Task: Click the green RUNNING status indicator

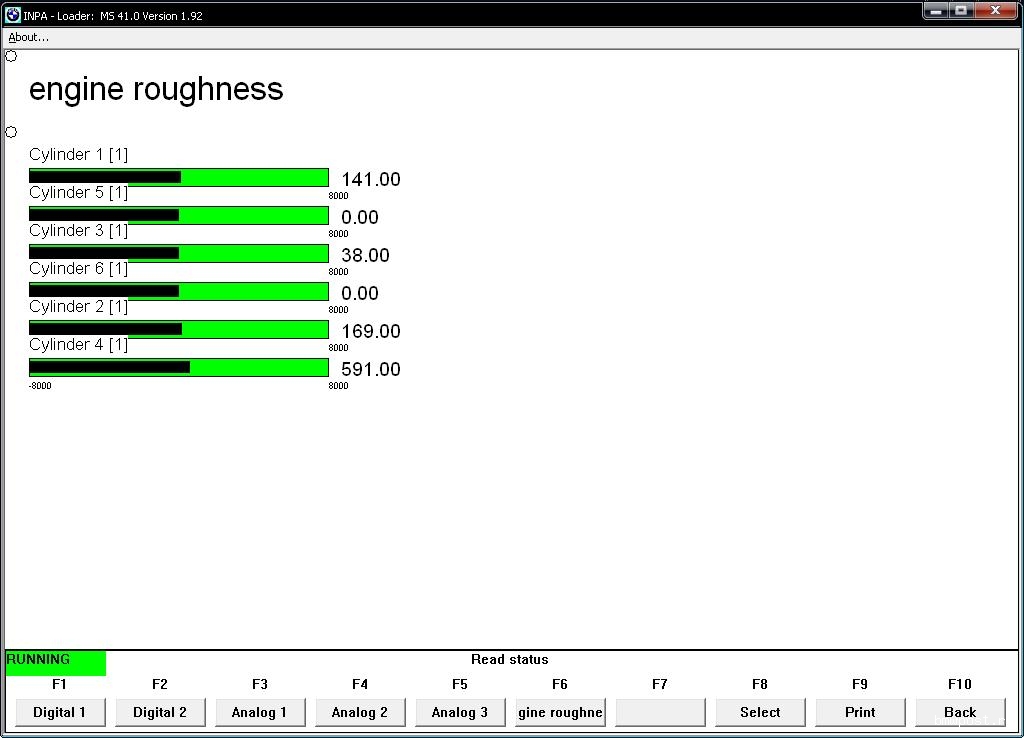Action: (55, 662)
